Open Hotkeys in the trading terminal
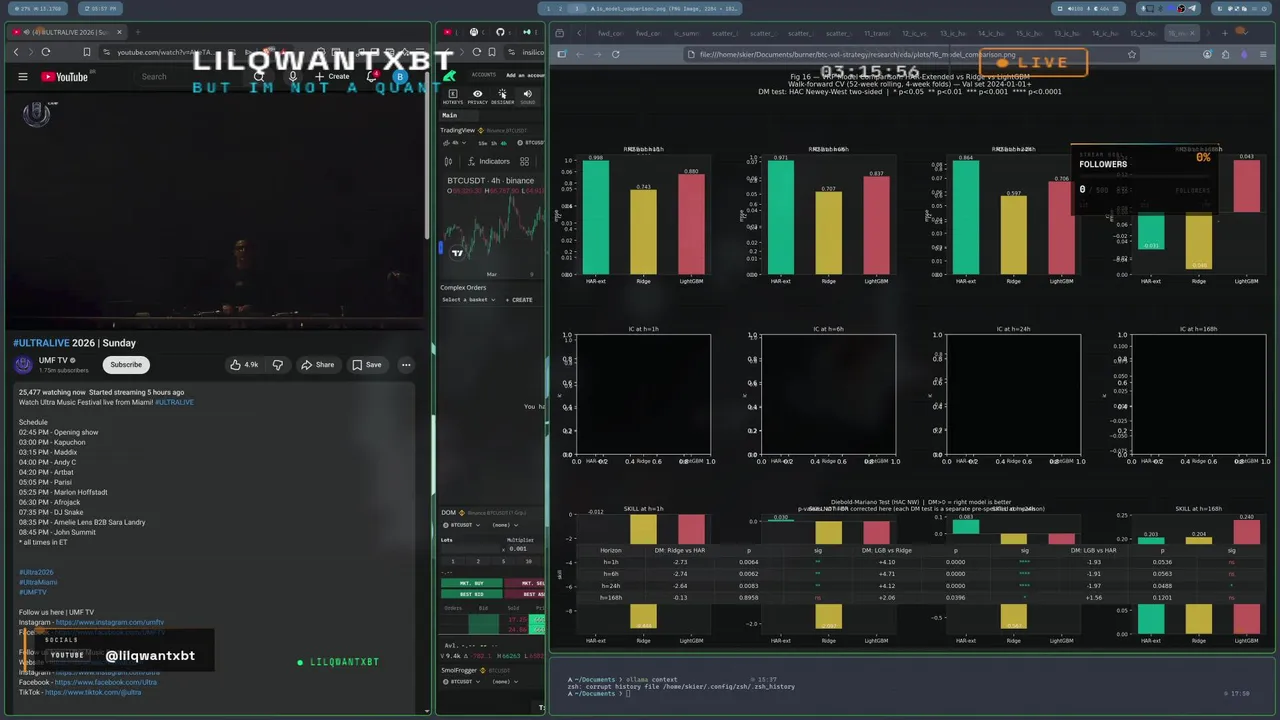1280x720 pixels. coord(452,97)
